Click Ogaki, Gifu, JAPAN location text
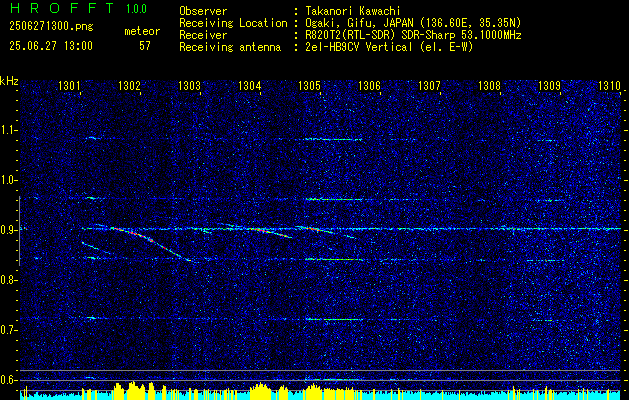Screen dimensions: 629x400 pyautogui.click(x=413, y=23)
